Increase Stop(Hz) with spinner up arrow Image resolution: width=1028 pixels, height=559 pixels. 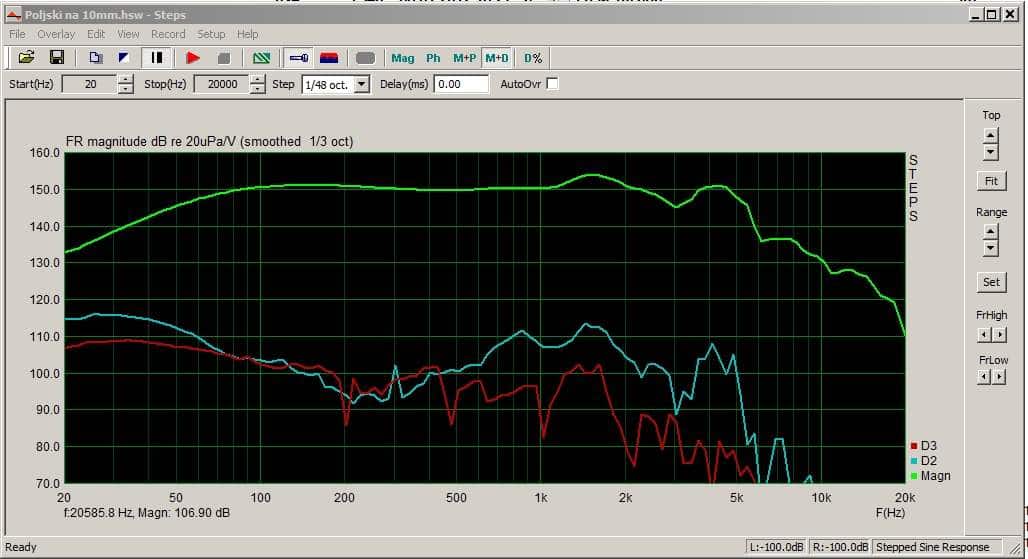pos(258,79)
